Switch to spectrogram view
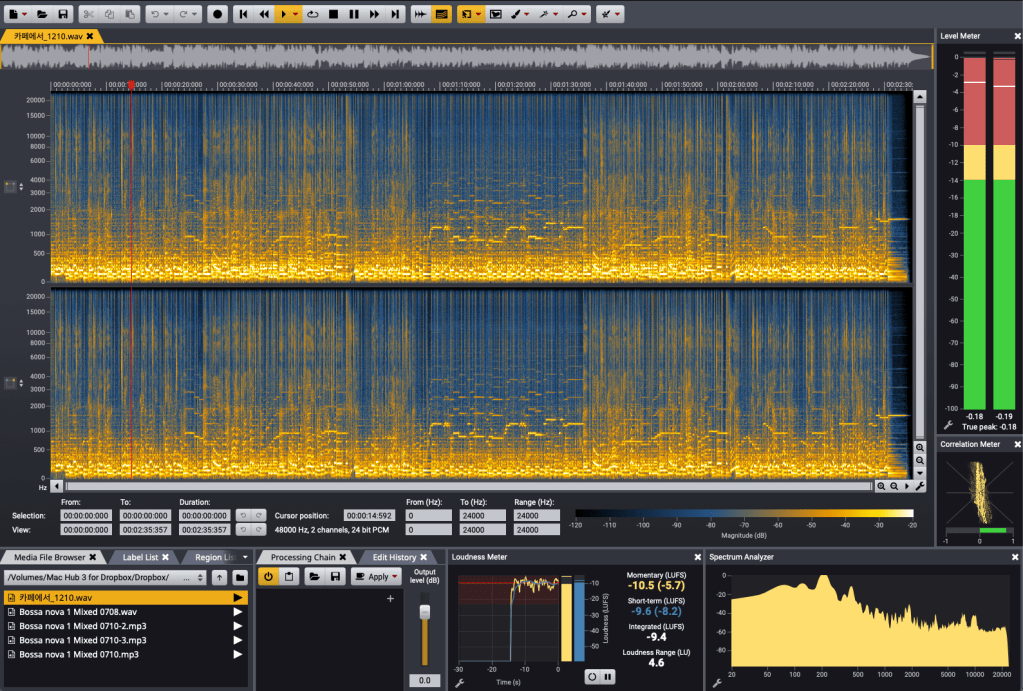Screen dimensions: 1023x691 pos(441,14)
